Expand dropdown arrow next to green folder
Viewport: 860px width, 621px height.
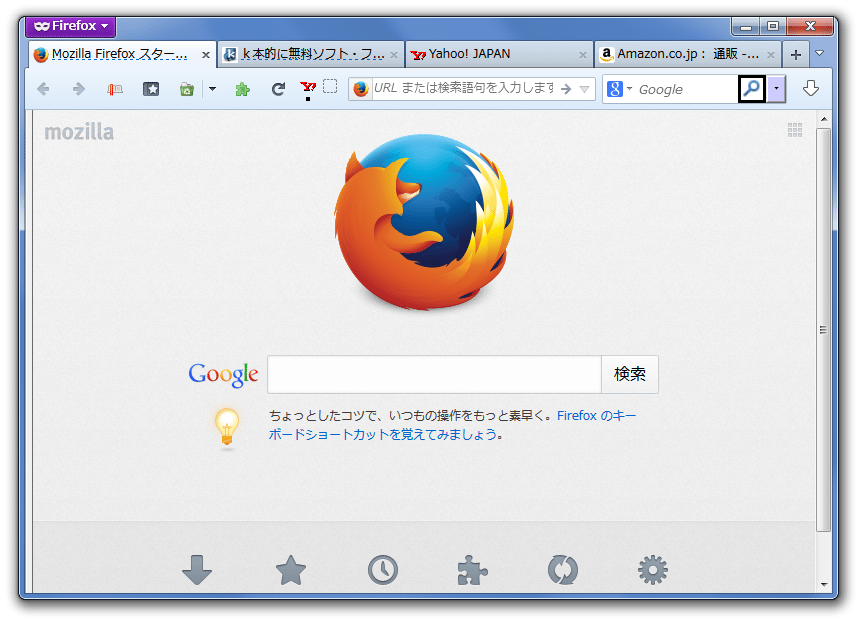pyautogui.click(x=212, y=89)
